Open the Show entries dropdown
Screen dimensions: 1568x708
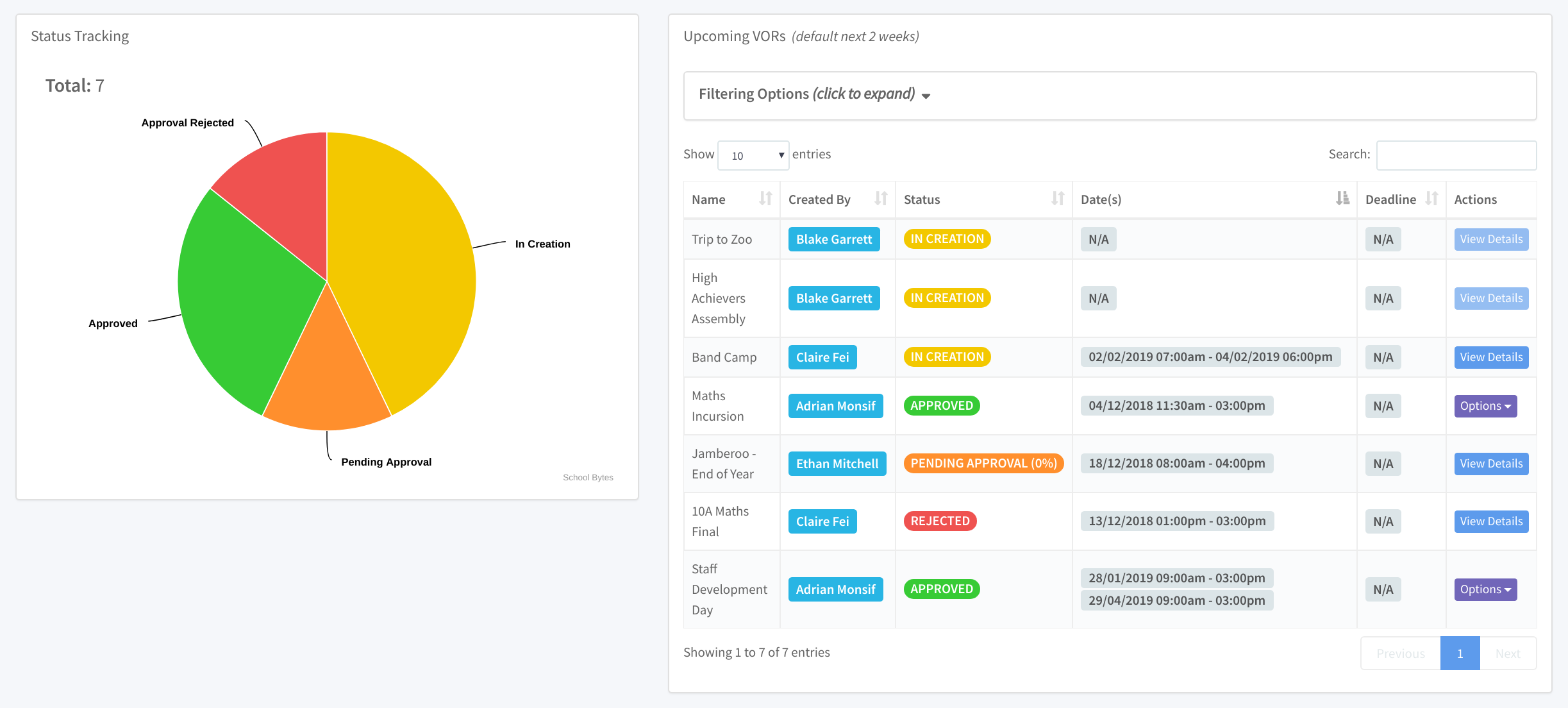(x=753, y=155)
